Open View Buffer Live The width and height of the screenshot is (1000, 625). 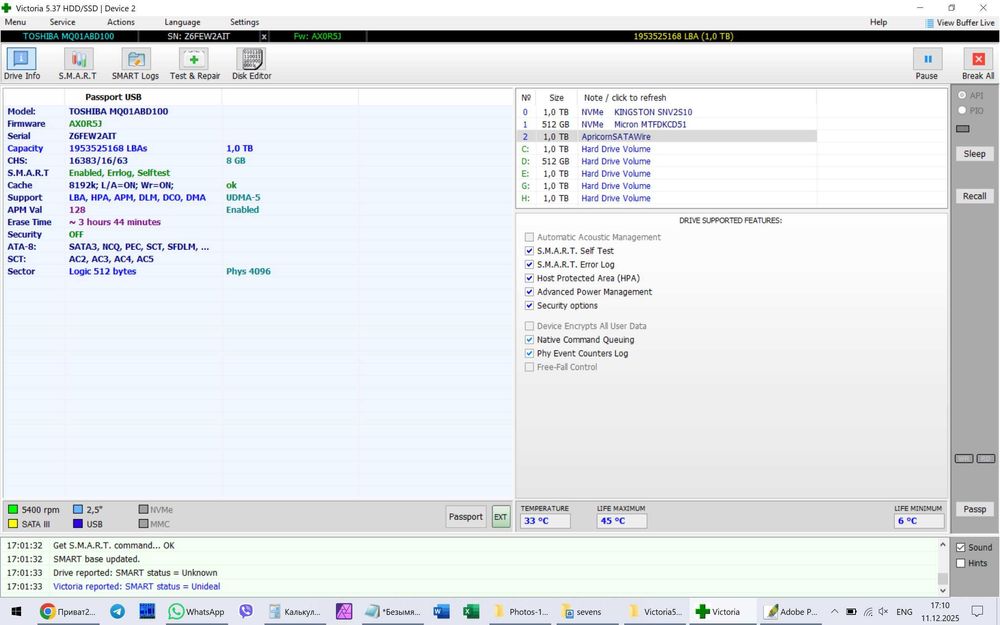tap(960, 22)
